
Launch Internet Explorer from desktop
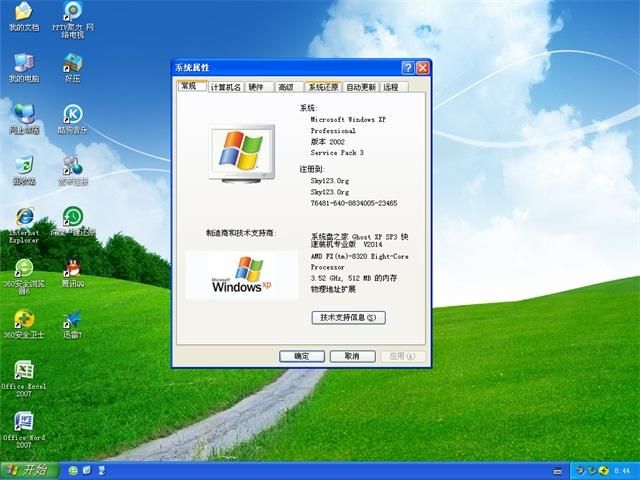(24, 225)
